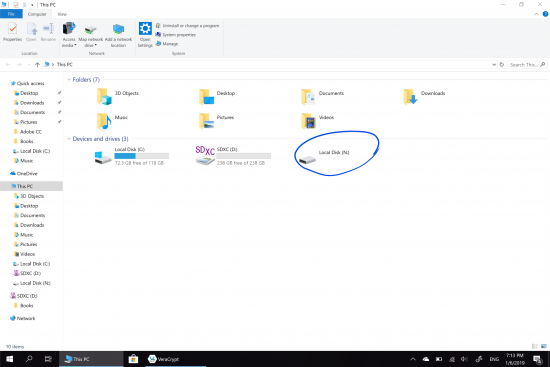Image resolution: width=550 pixels, height=367 pixels.
Task: Select the Documents folder icon
Action: point(308,96)
